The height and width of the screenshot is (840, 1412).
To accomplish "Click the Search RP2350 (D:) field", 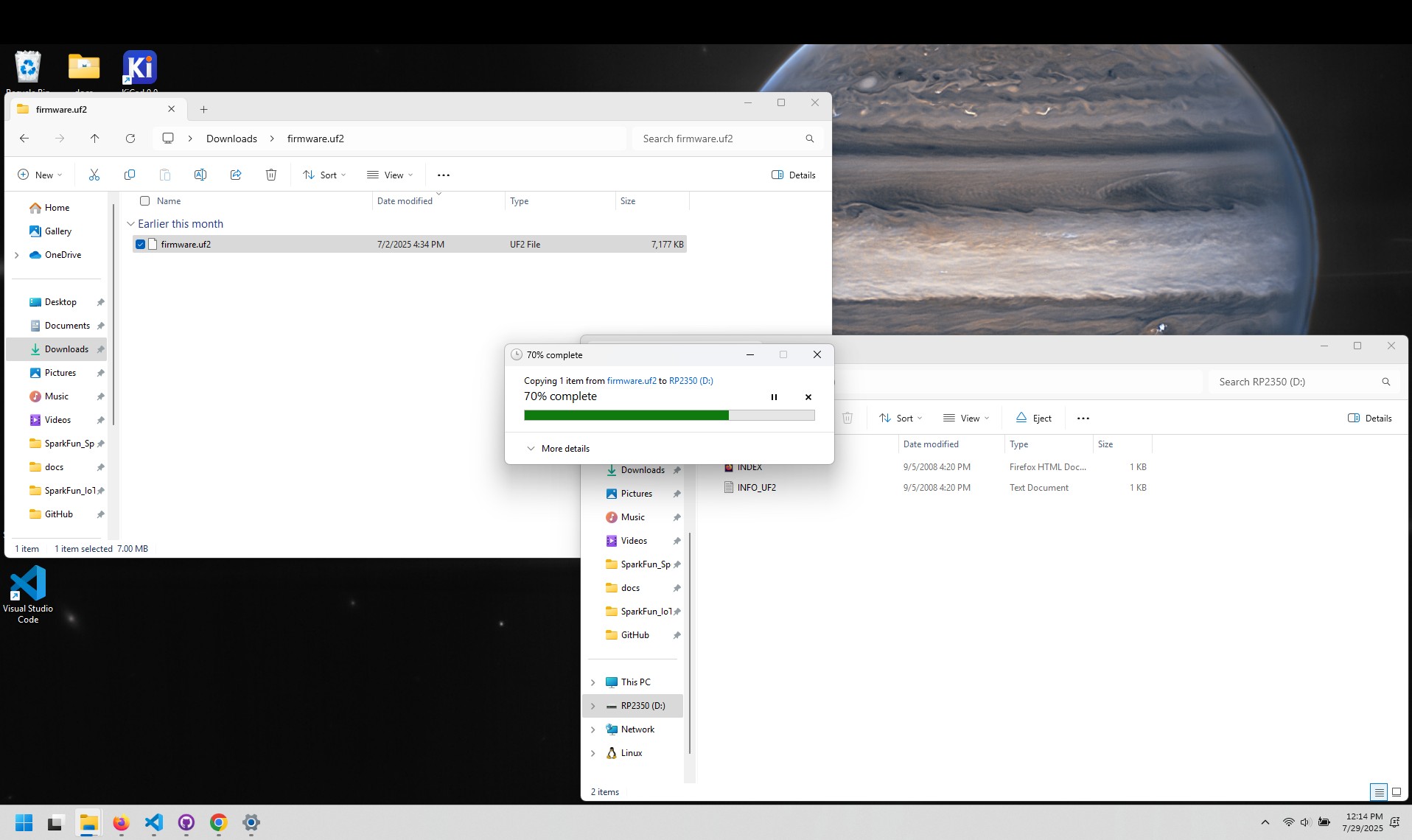I will 1297,382.
